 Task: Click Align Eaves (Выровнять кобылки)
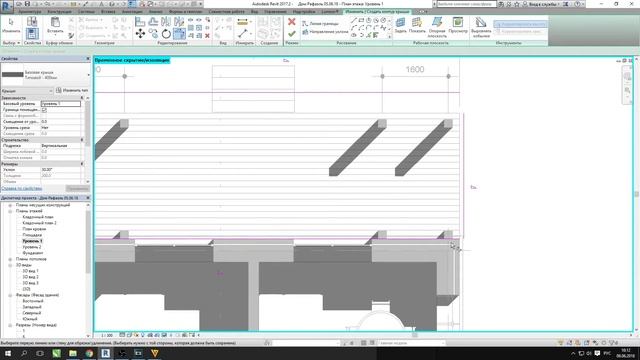point(481,27)
